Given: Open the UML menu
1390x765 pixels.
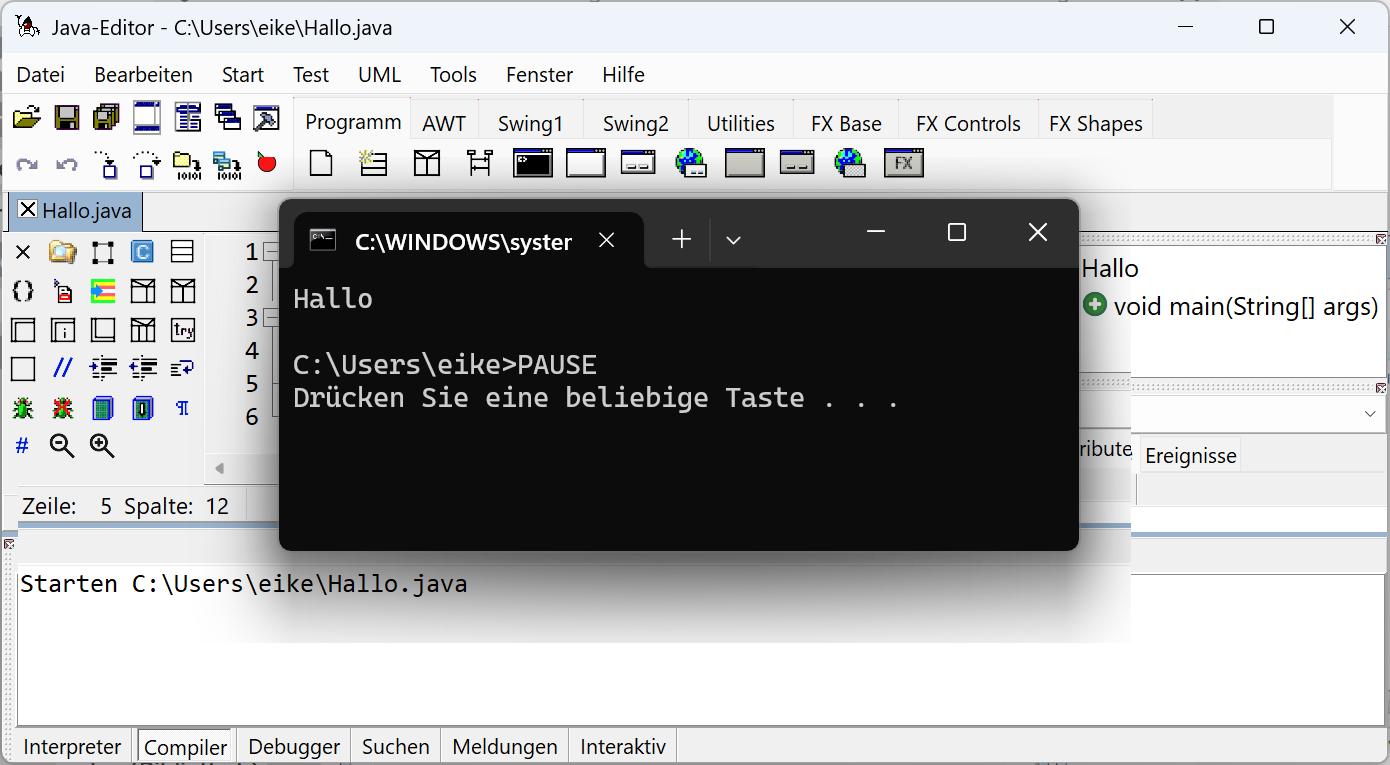Looking at the screenshot, I should (x=379, y=75).
